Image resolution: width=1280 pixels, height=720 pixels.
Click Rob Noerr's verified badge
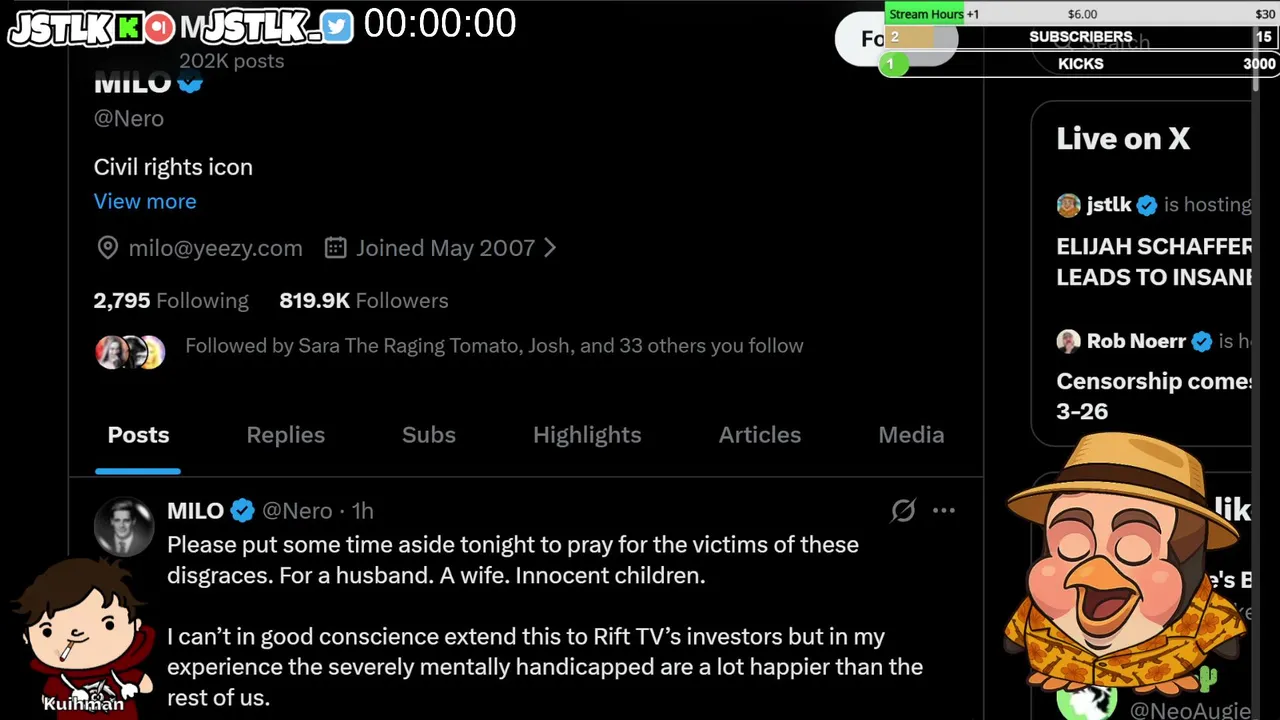coord(1202,341)
